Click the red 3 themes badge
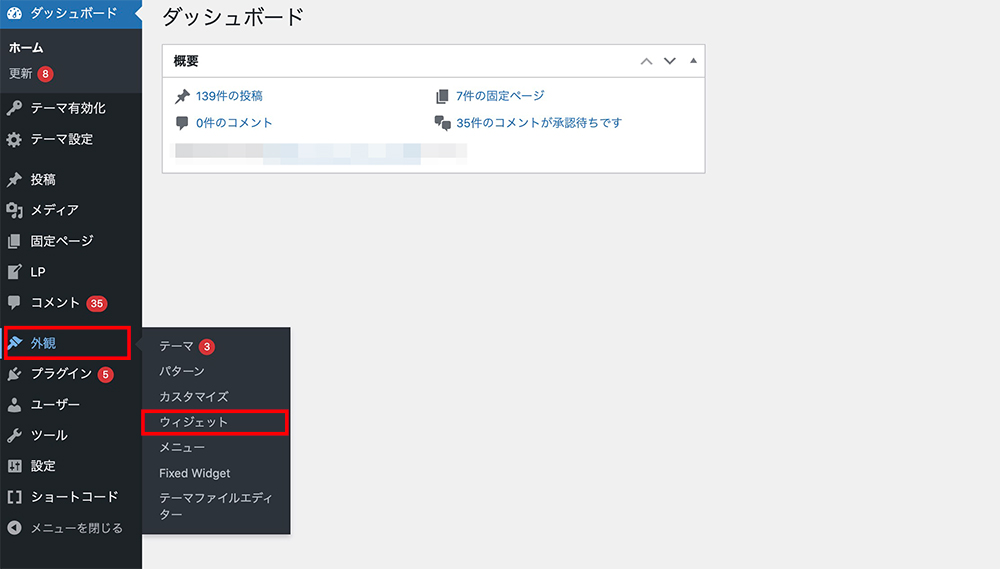This screenshot has width=1000, height=569. pyautogui.click(x=207, y=347)
